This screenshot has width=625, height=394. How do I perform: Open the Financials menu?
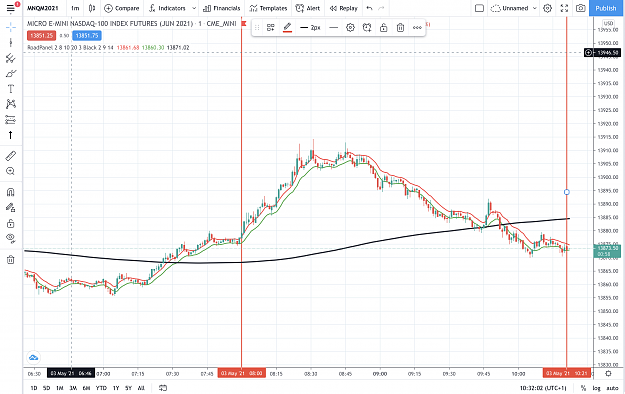click(222, 8)
